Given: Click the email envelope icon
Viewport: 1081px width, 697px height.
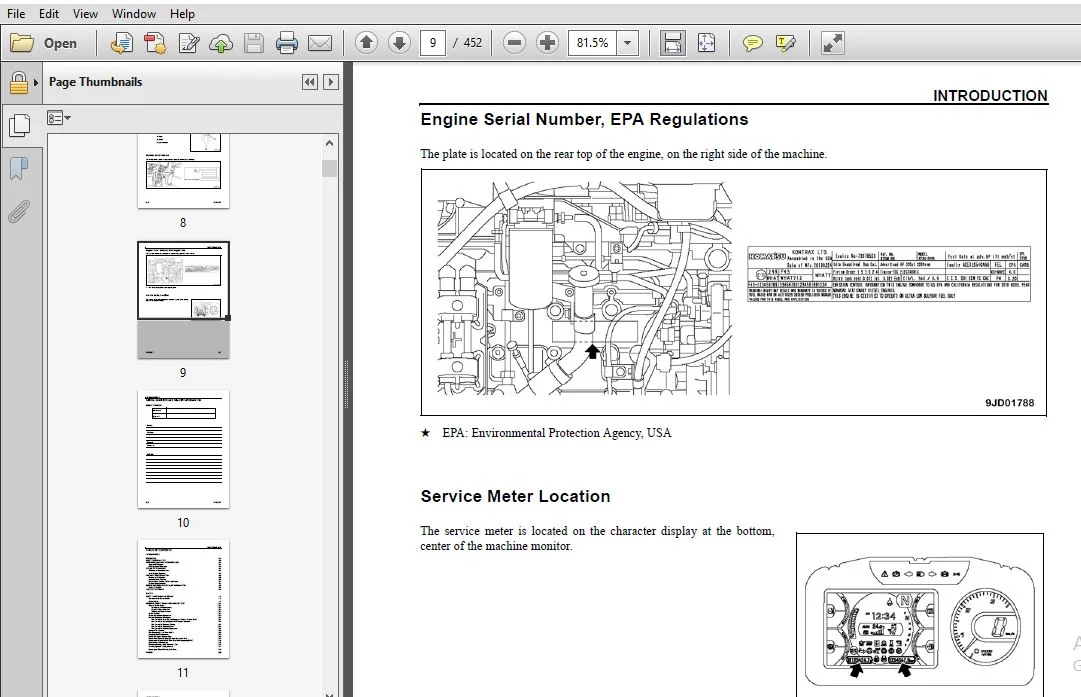Looking at the screenshot, I should pyautogui.click(x=320, y=43).
